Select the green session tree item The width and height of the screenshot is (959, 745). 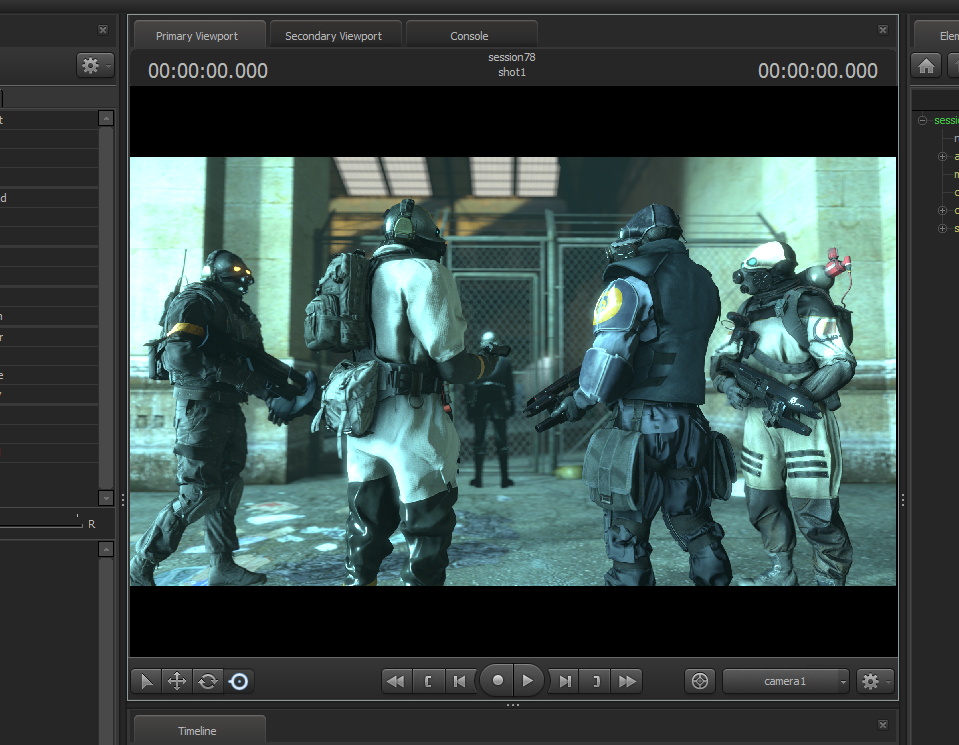[x=946, y=120]
